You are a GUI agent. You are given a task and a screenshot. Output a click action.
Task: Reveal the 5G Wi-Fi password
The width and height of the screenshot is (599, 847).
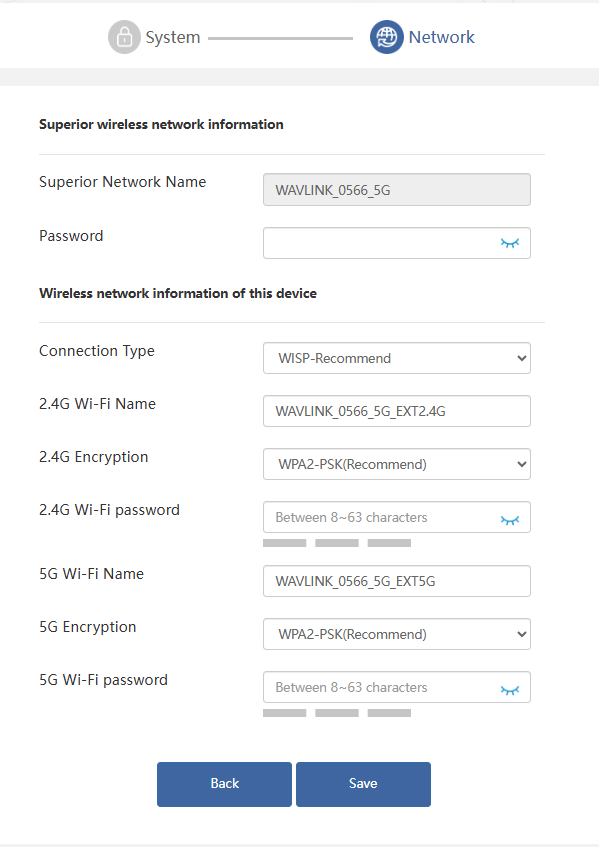(509, 690)
